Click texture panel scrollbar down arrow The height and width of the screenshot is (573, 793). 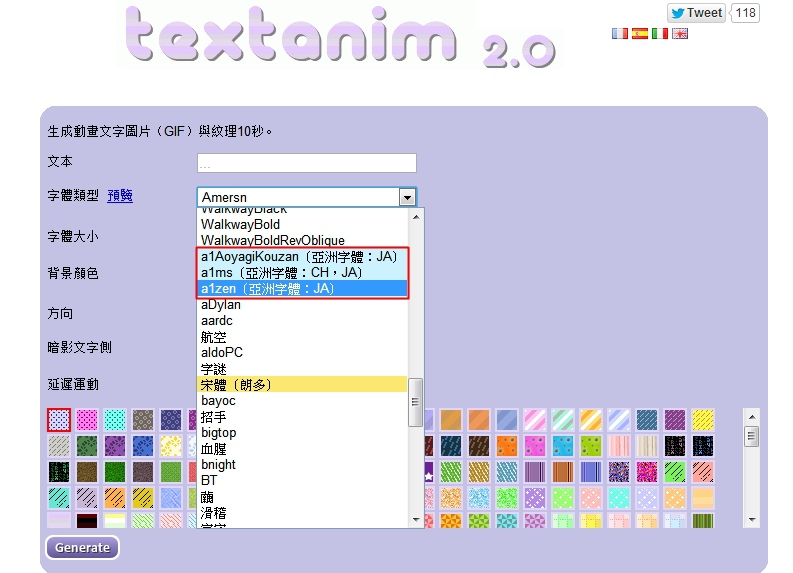752,519
